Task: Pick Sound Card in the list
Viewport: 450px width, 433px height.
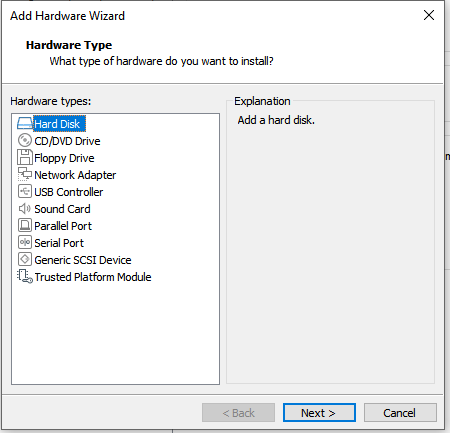Action: tap(62, 209)
